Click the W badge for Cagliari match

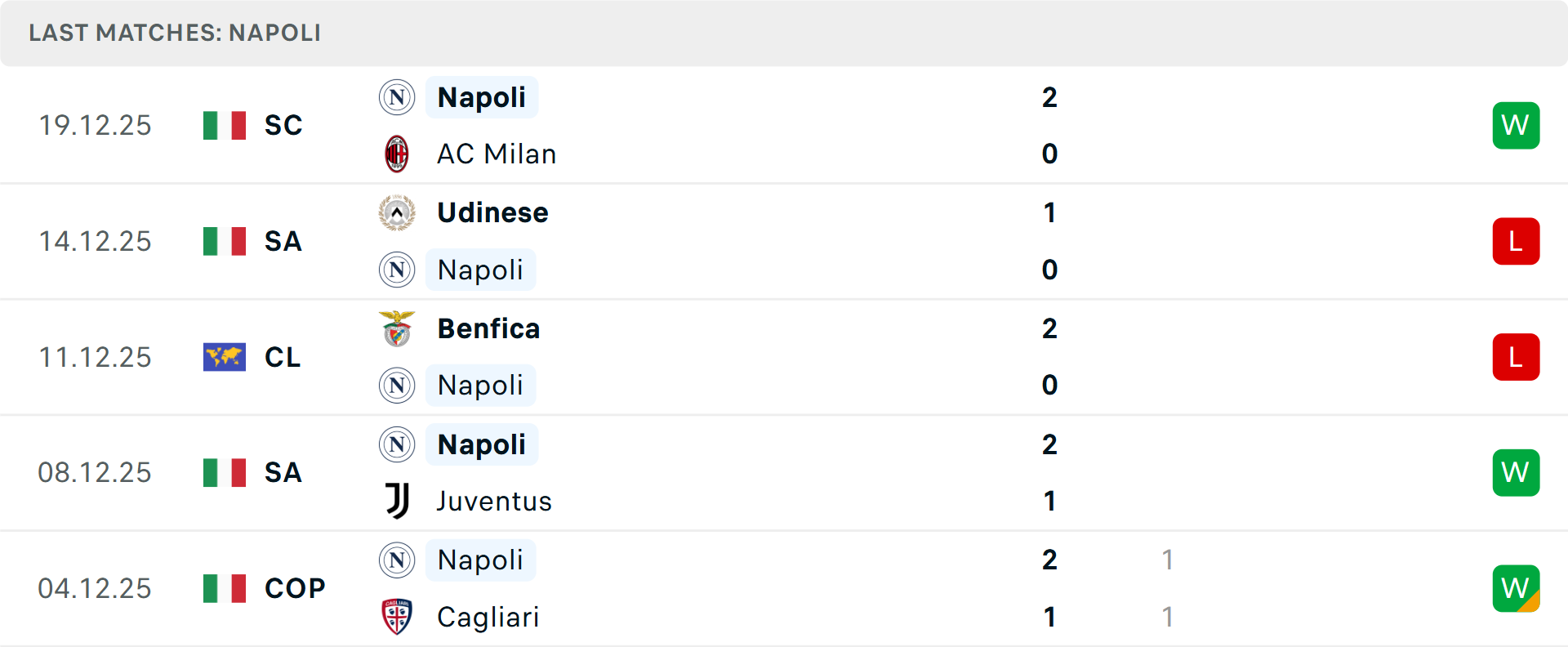click(1516, 588)
